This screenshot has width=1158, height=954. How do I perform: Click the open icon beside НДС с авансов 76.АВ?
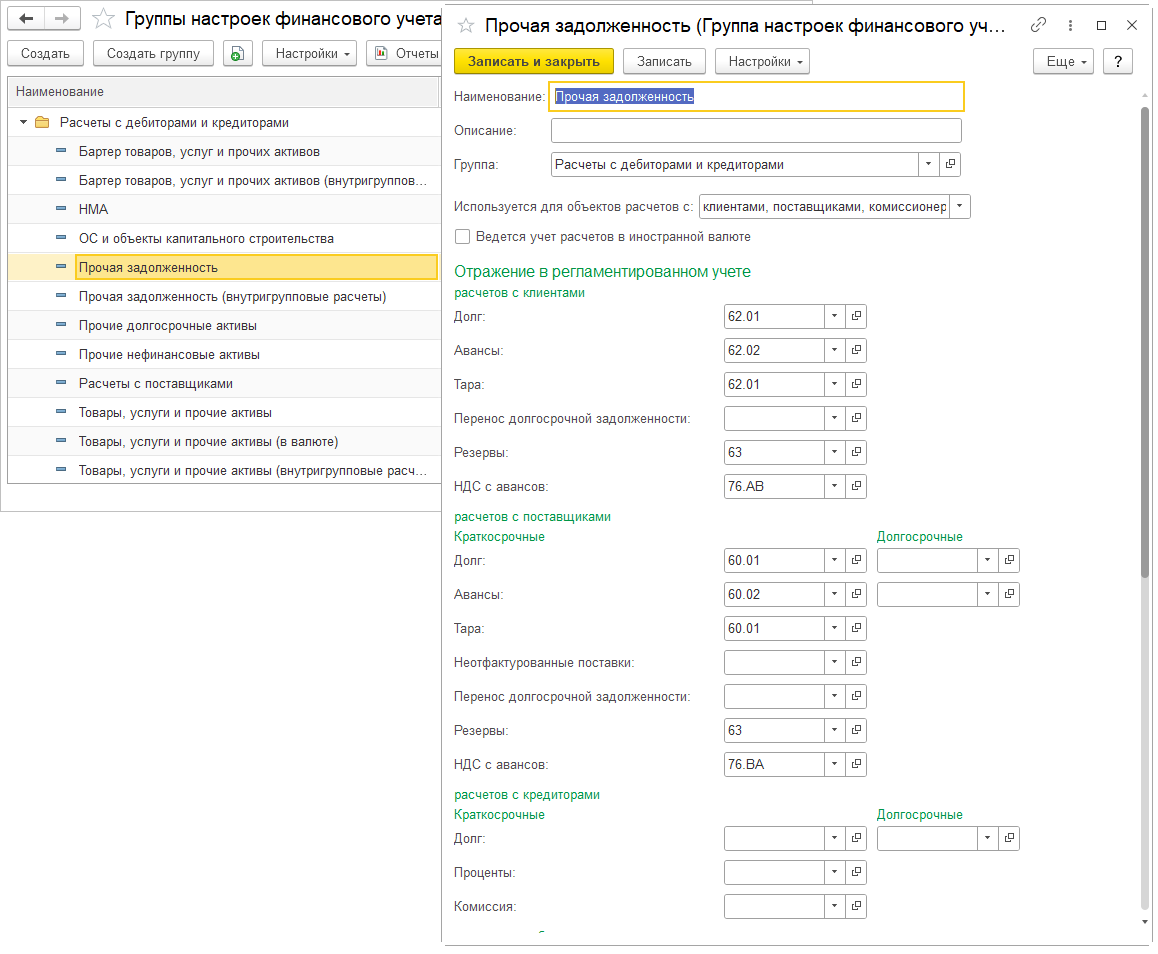pyautogui.click(x=856, y=487)
